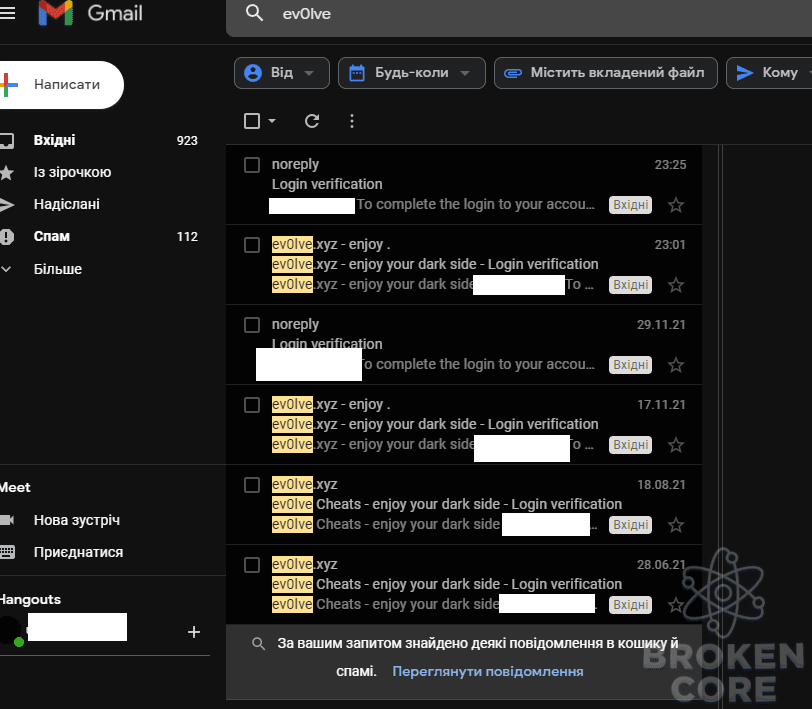Star the ev0lve message dated 17.11.21
This screenshot has height=709, width=812.
pos(676,445)
